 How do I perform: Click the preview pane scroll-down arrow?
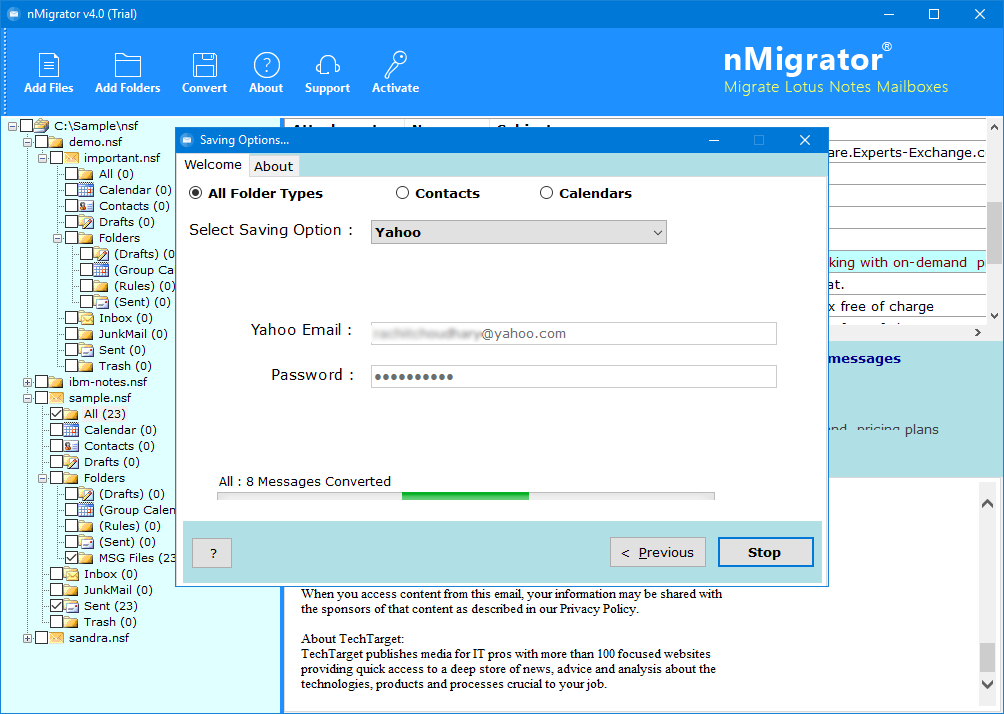click(987, 685)
